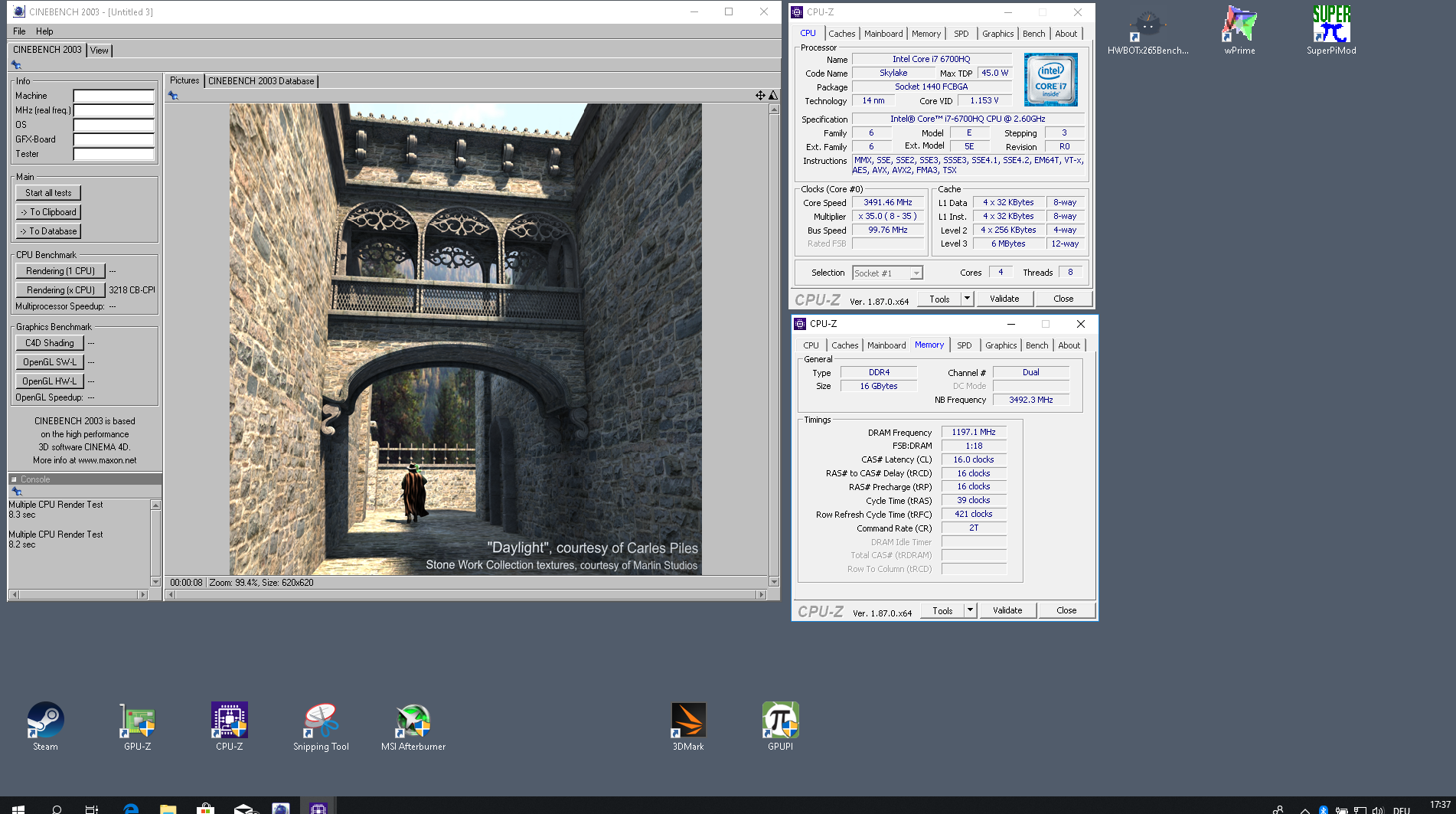
Task: Click the pin icon in the Console panel
Action: point(16,492)
